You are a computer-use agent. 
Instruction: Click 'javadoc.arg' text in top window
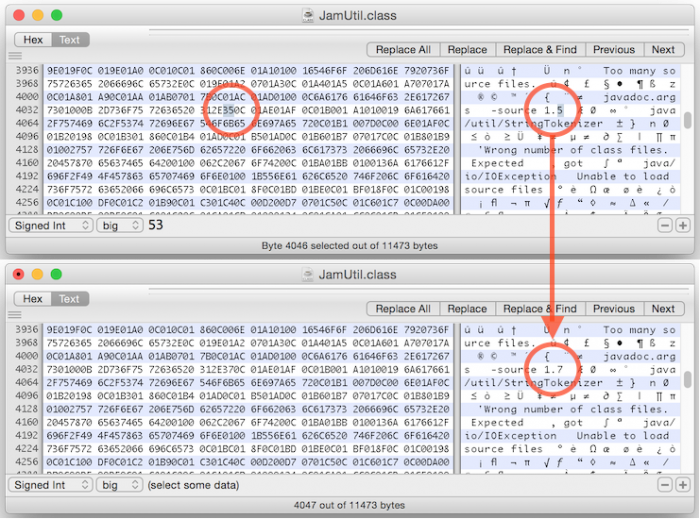pos(640,97)
